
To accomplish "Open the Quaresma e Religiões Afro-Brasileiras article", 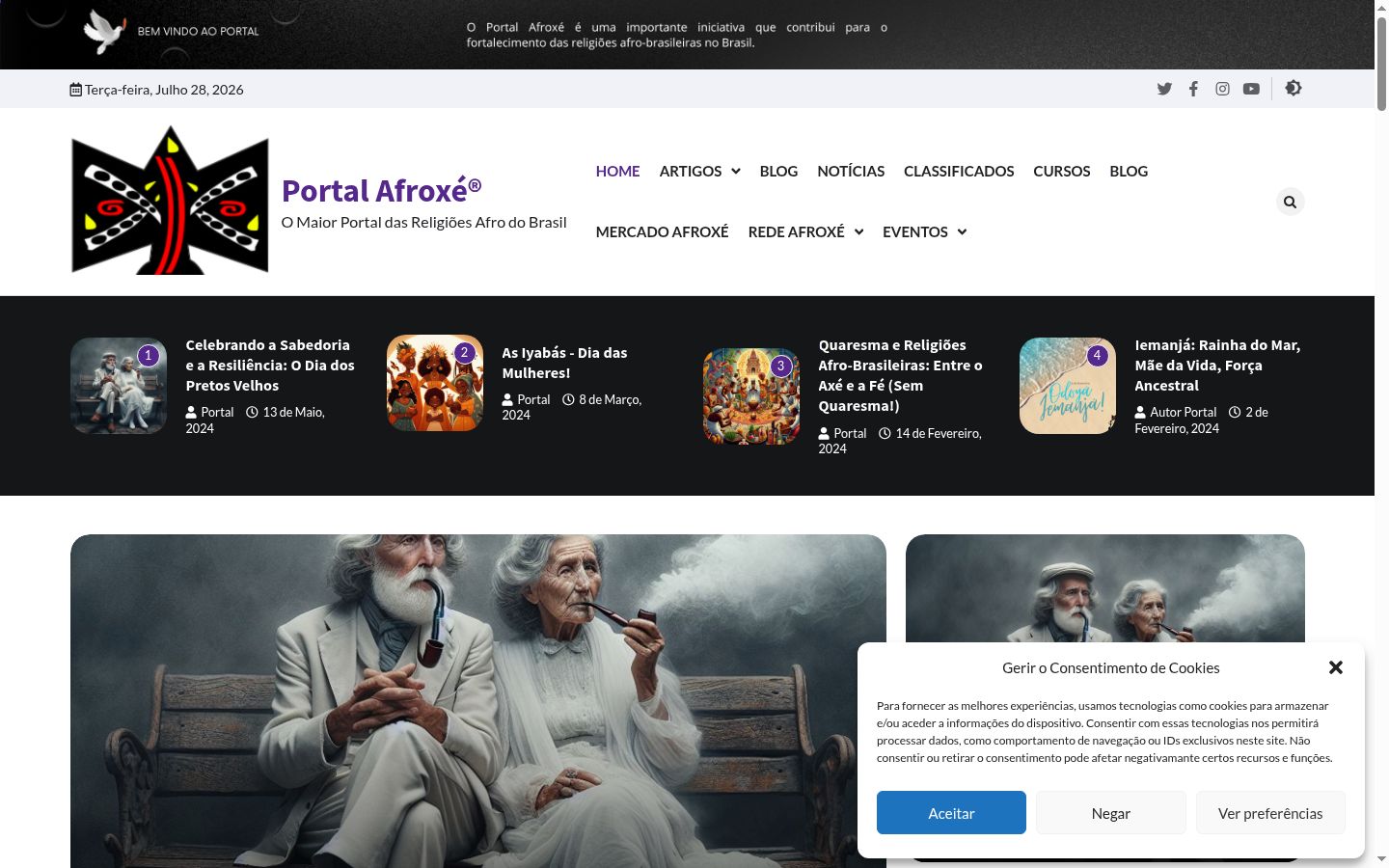I will pos(900,375).
